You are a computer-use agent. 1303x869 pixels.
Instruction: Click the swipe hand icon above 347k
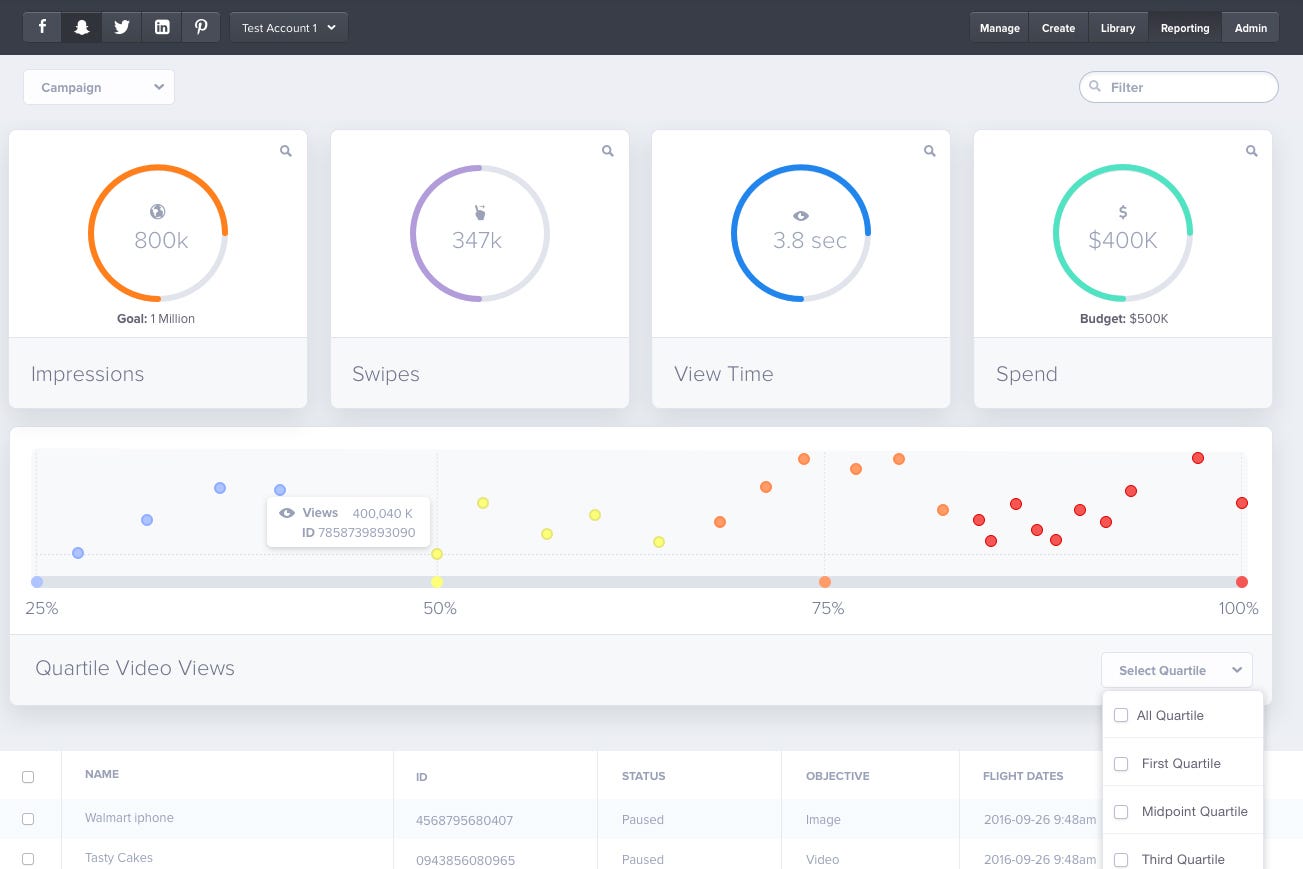479,212
